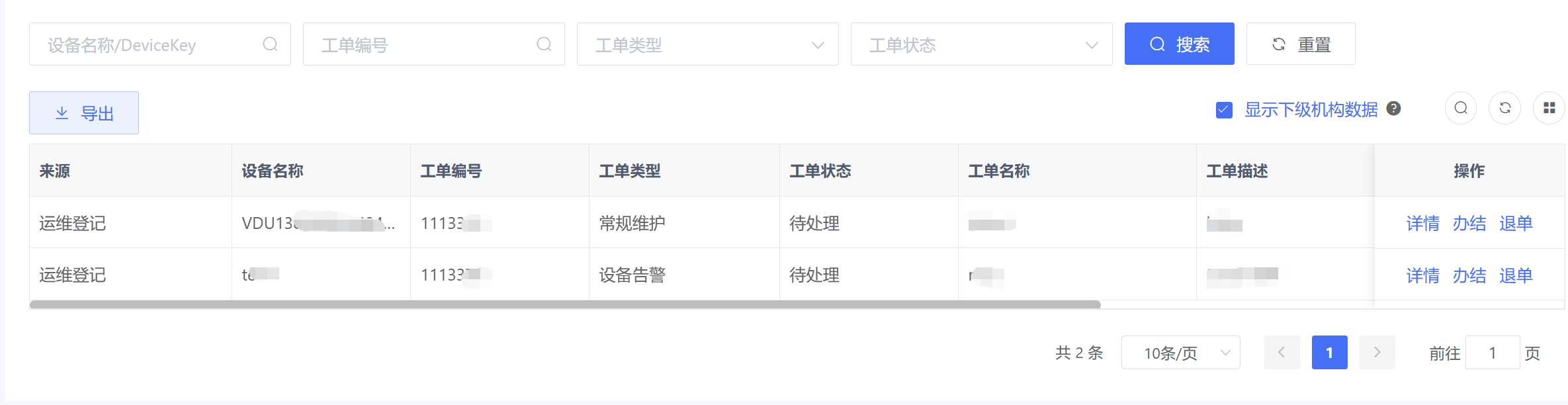Expand the 10条/页 page size selector
This screenshot has height=405, width=1568.
(x=1180, y=353)
